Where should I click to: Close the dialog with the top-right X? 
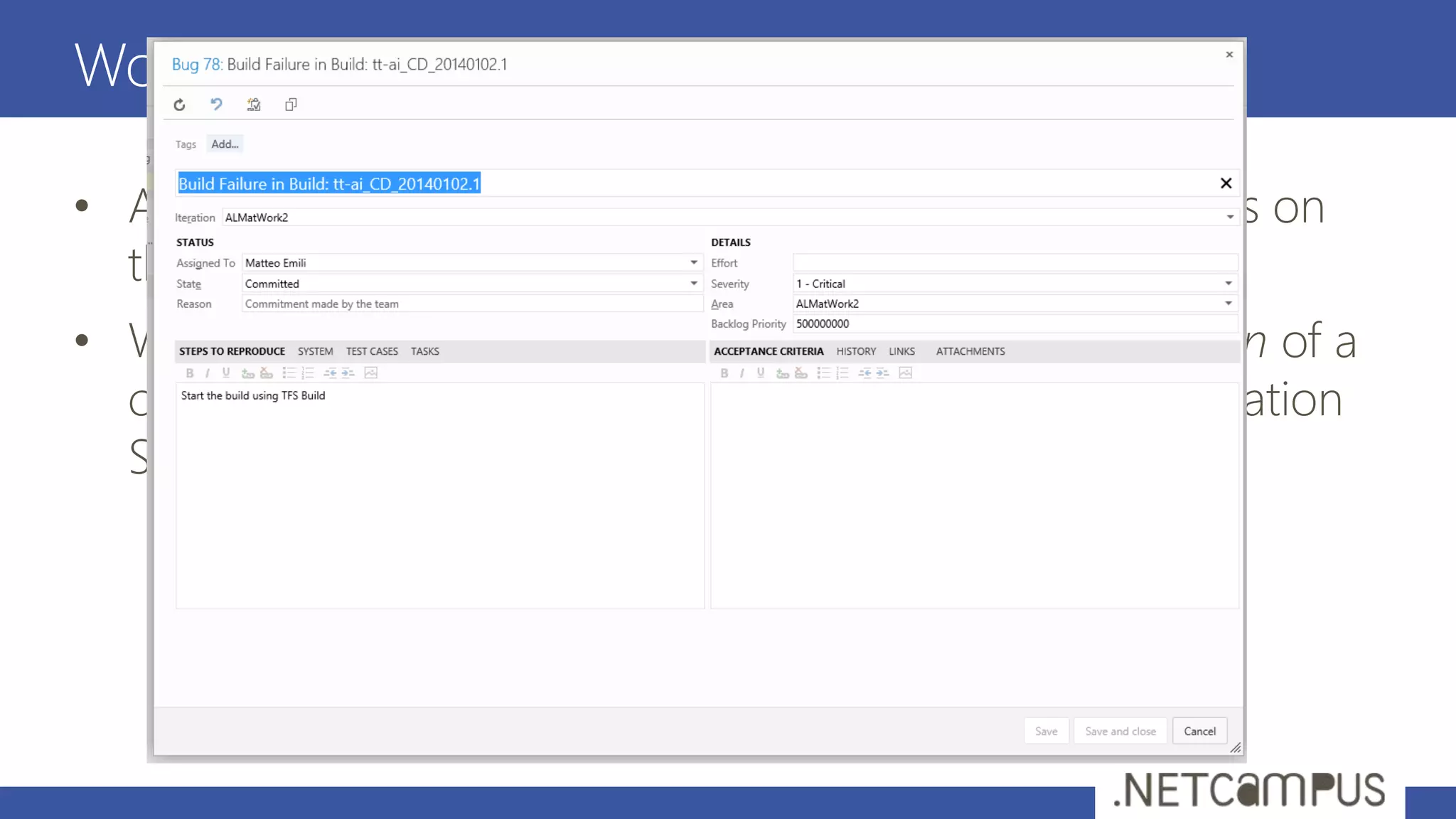1229,54
